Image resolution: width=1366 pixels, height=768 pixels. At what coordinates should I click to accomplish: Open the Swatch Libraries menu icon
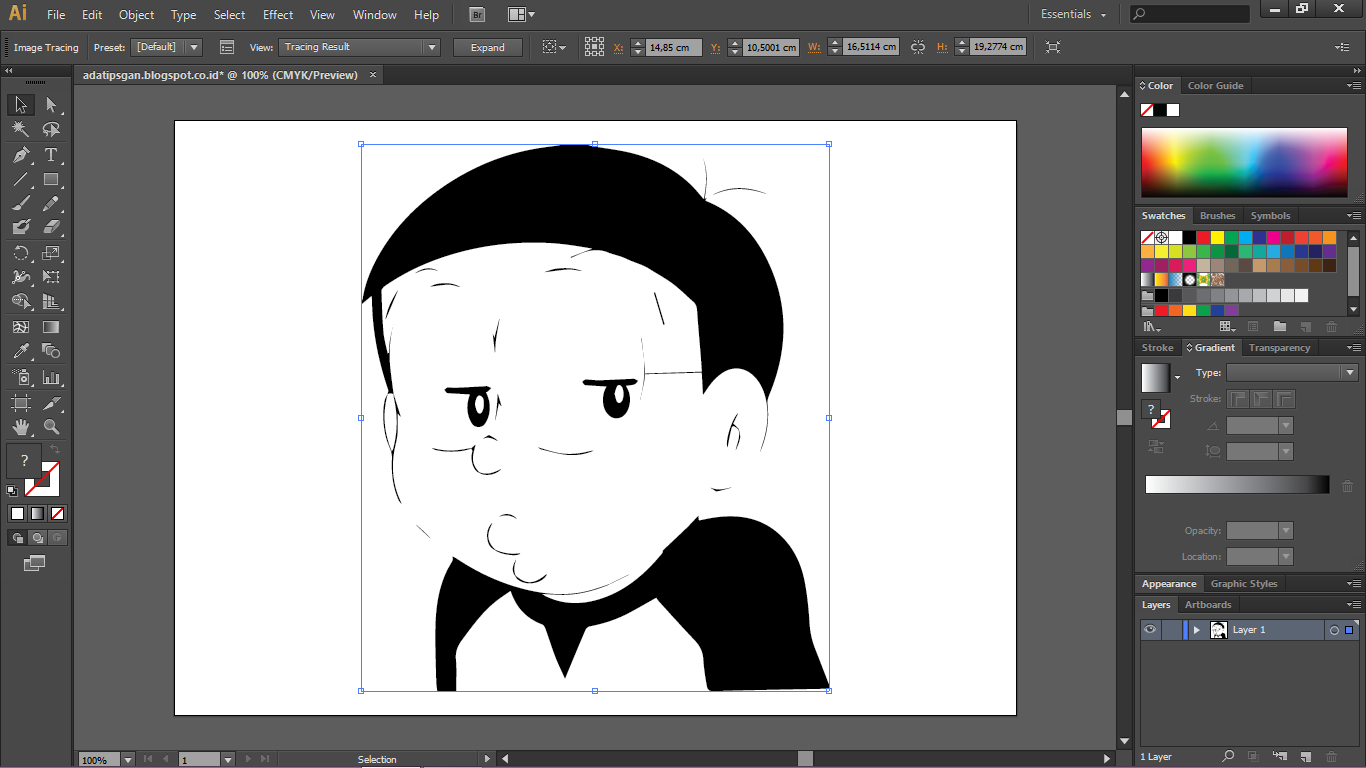coord(1150,326)
